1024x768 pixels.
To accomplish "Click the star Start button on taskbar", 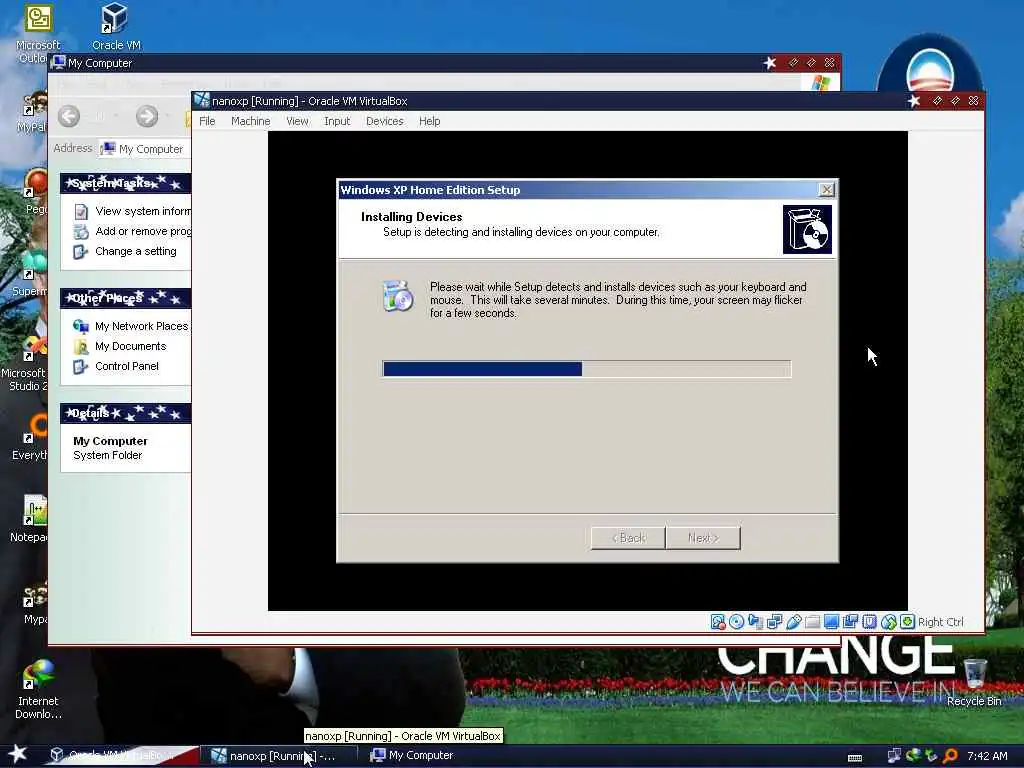I will [17, 754].
